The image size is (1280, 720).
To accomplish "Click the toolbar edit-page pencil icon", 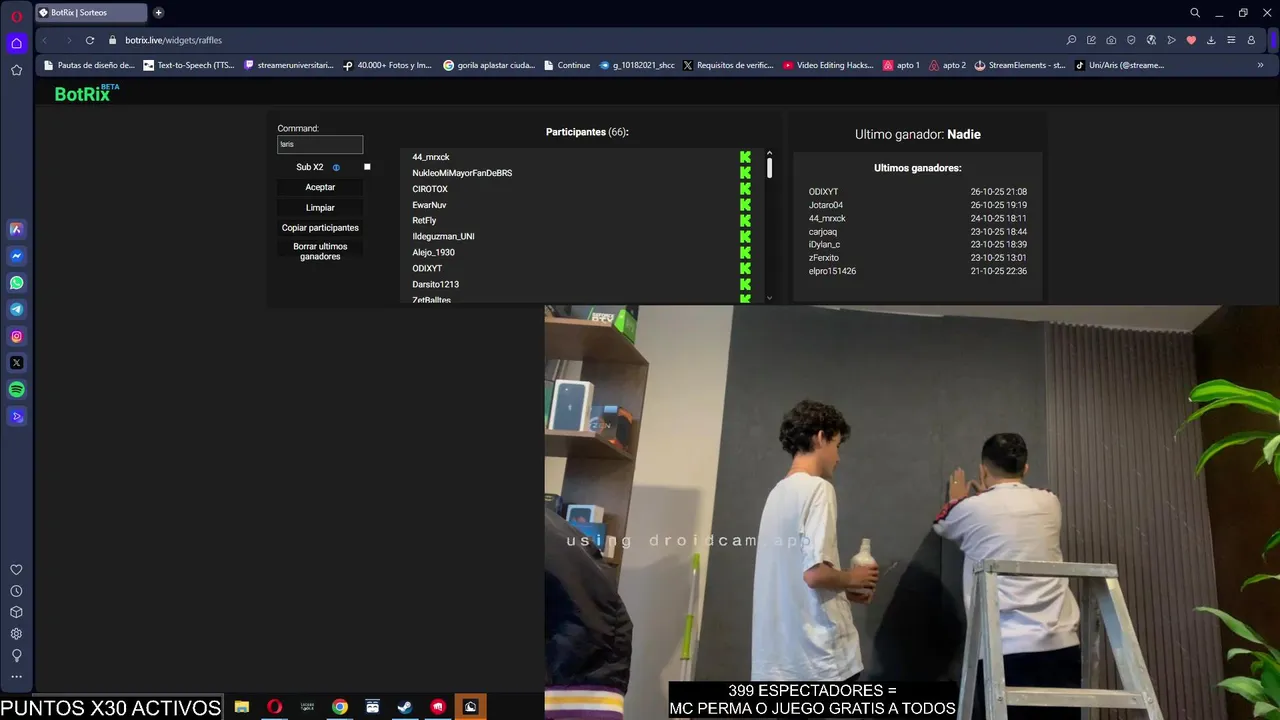I will click(x=1091, y=40).
